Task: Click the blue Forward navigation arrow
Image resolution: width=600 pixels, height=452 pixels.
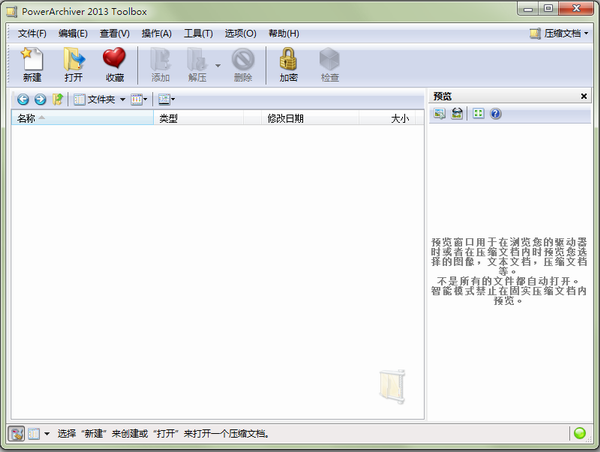Action: click(40, 100)
